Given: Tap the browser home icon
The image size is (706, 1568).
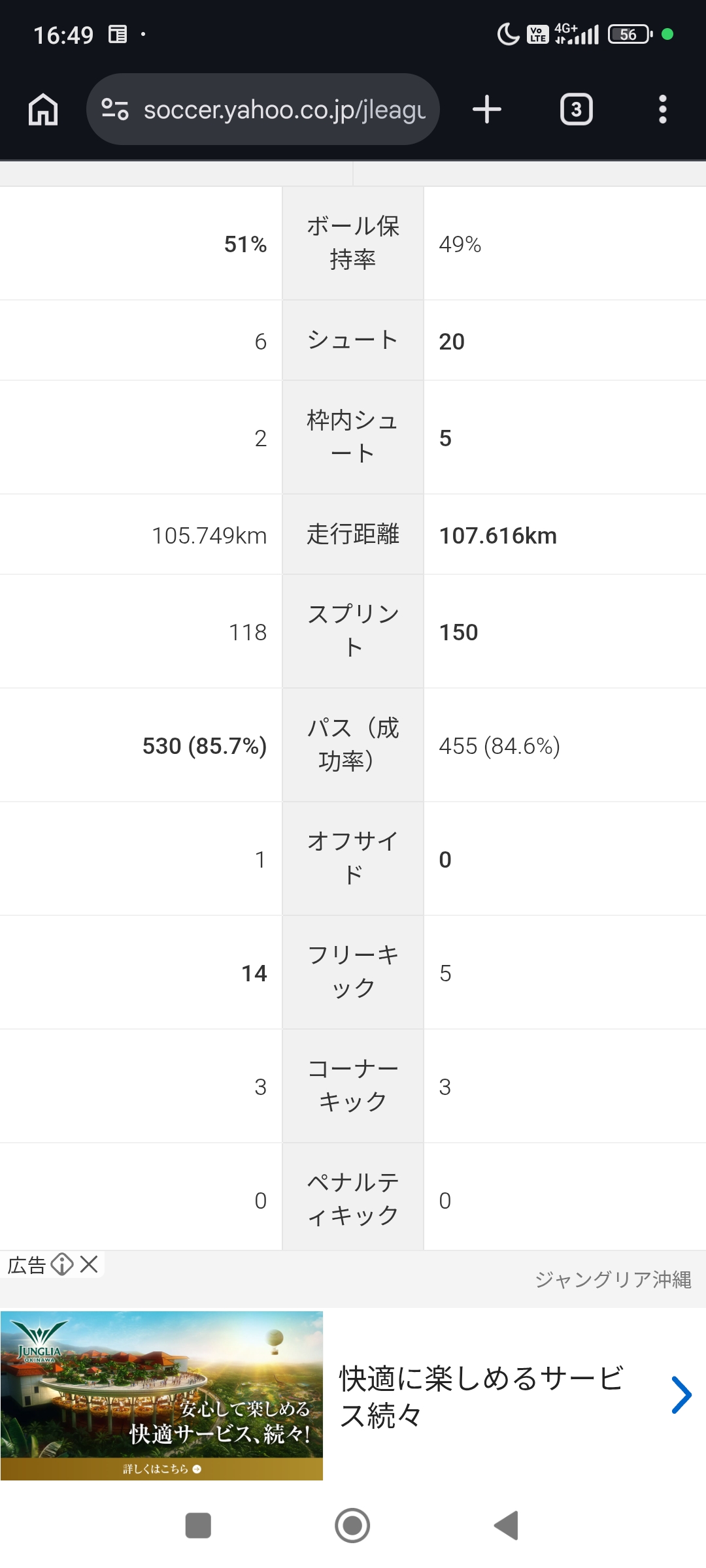Looking at the screenshot, I should [x=43, y=109].
